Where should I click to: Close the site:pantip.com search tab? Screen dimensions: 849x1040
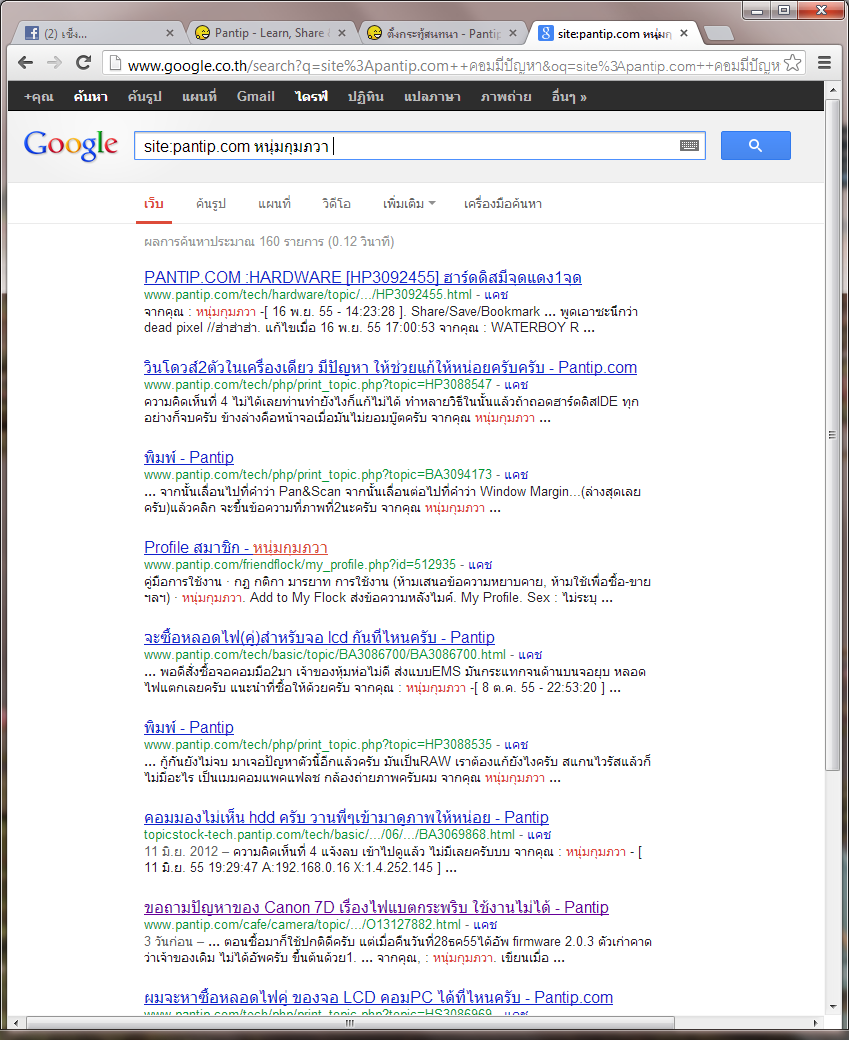(684, 33)
